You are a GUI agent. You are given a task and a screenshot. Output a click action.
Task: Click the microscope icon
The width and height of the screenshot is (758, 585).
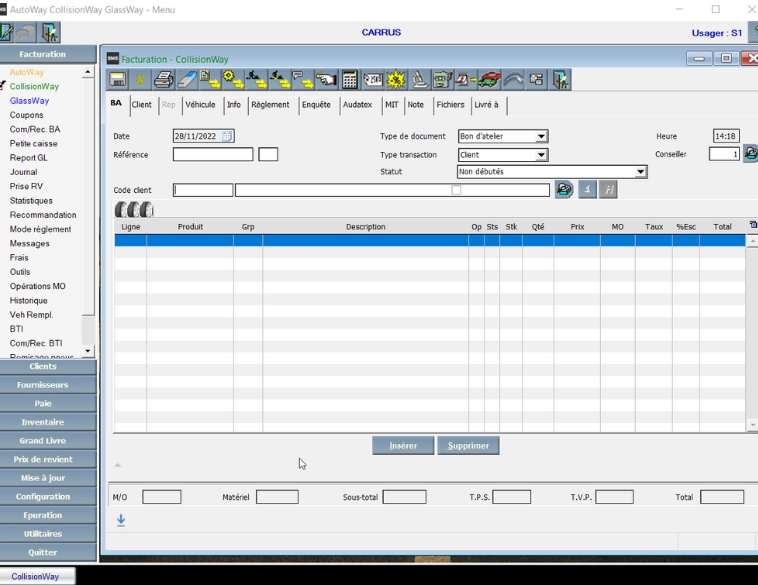419,79
